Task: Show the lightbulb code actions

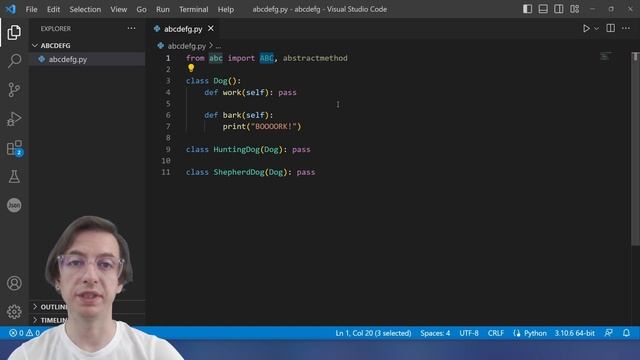Action: [x=191, y=69]
